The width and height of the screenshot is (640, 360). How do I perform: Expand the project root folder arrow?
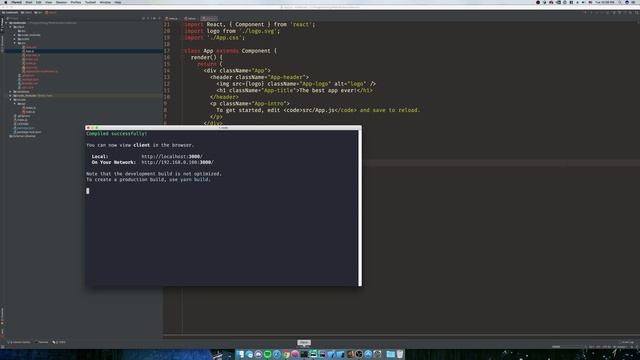point(6,22)
